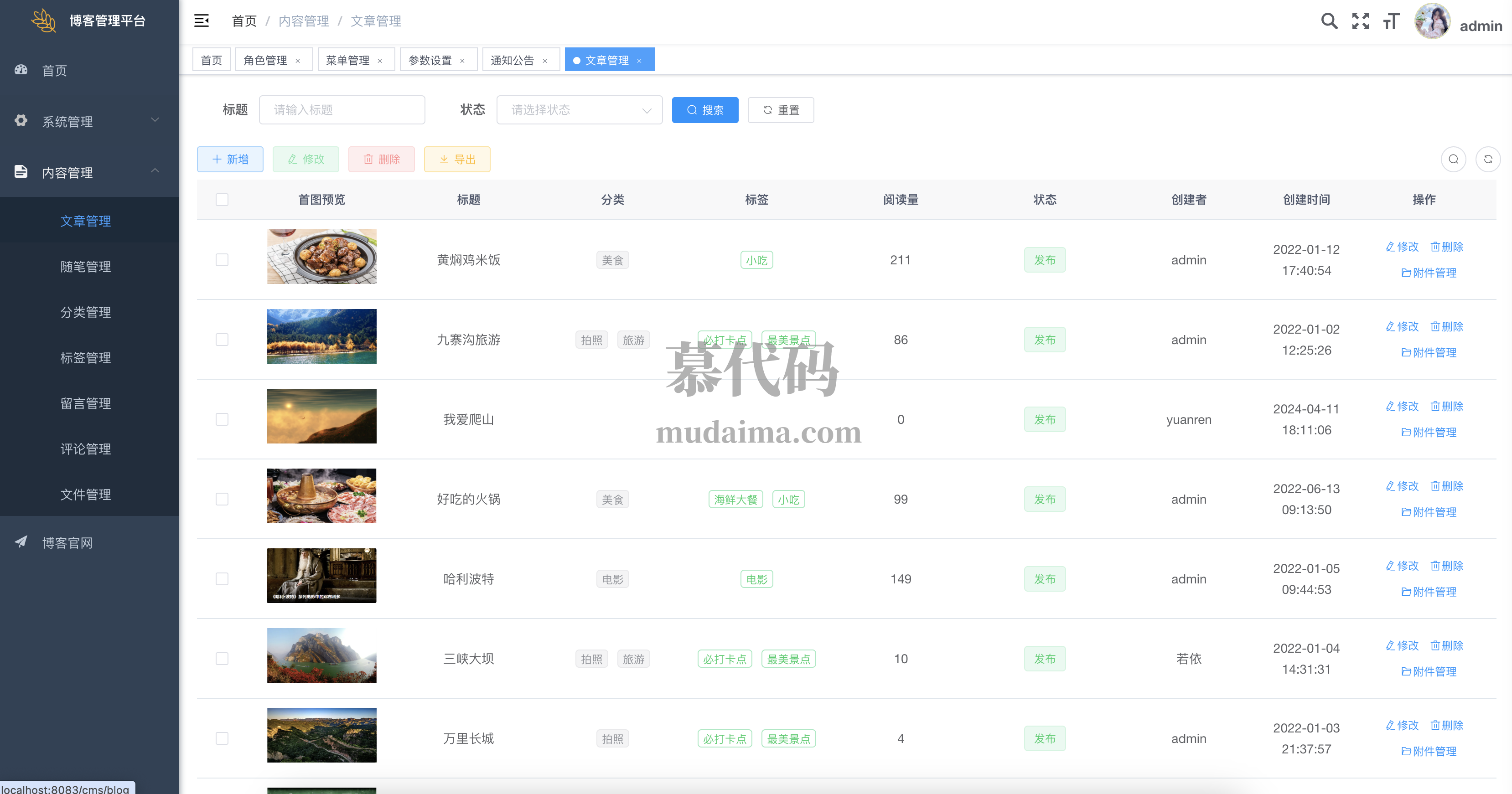This screenshot has height=794, width=1512.
Task: Open the font size setting icon
Action: click(1391, 22)
